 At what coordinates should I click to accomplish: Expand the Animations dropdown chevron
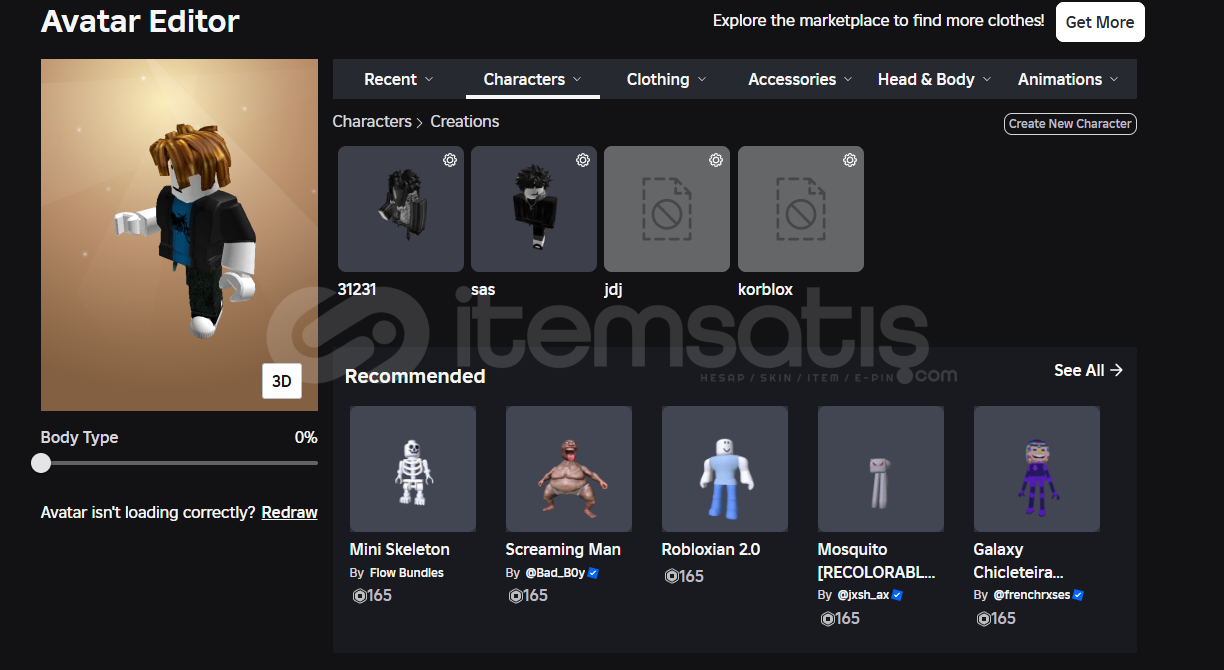pos(1114,80)
